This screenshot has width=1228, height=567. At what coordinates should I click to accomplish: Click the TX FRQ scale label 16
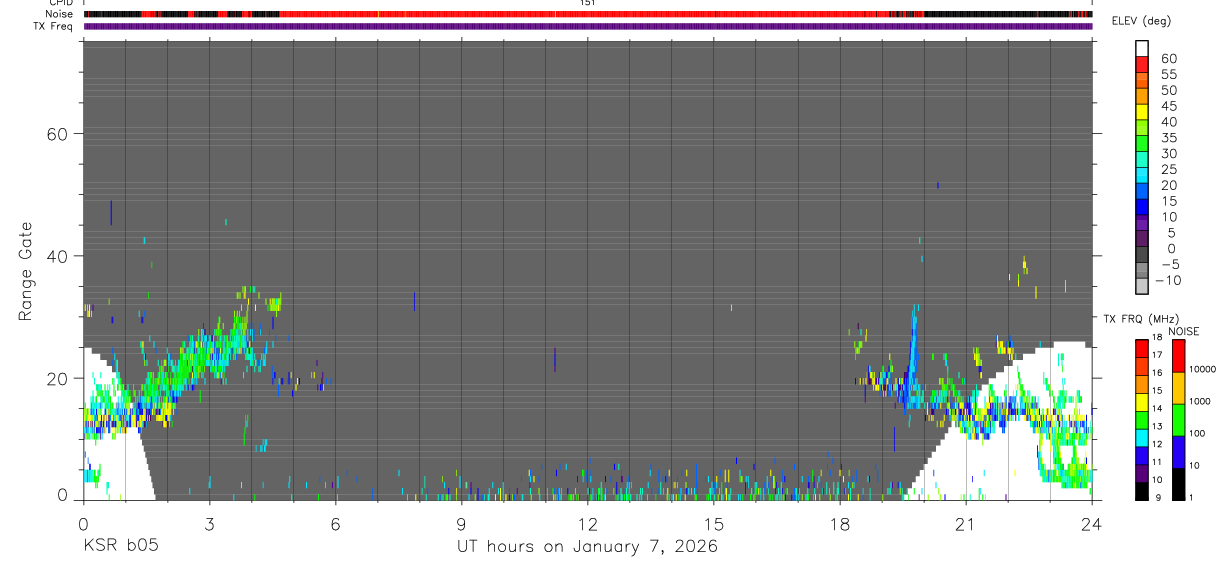1157,373
